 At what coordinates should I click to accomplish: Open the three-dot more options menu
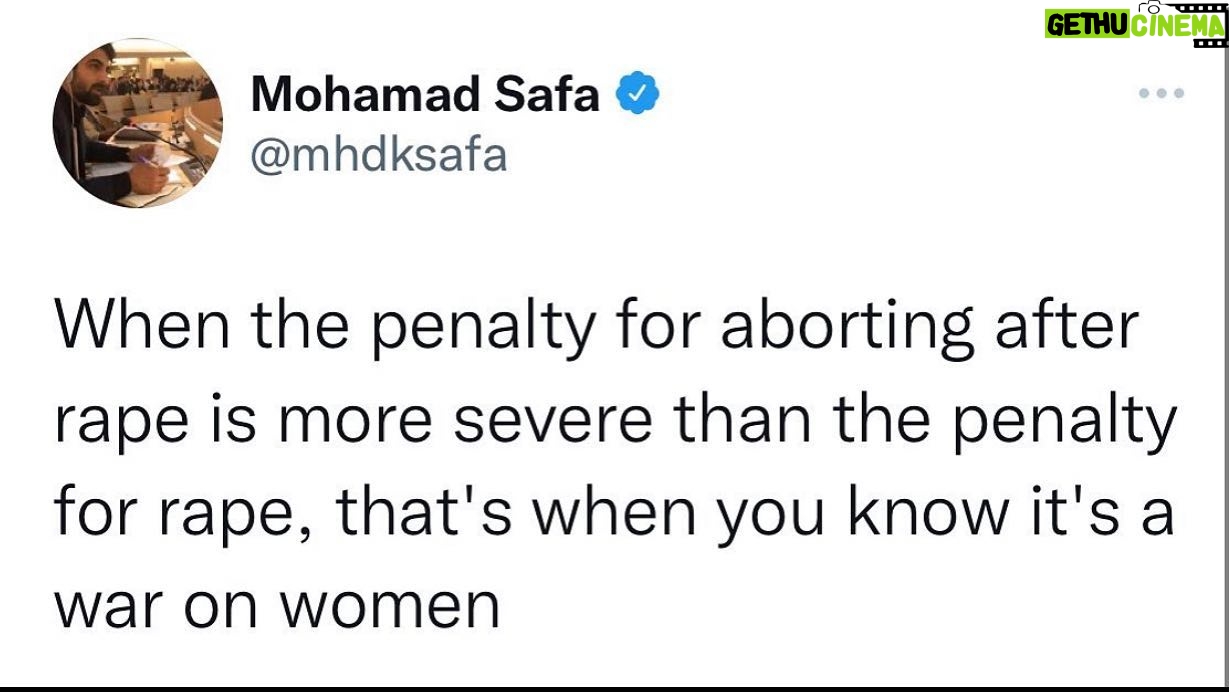click(1162, 94)
